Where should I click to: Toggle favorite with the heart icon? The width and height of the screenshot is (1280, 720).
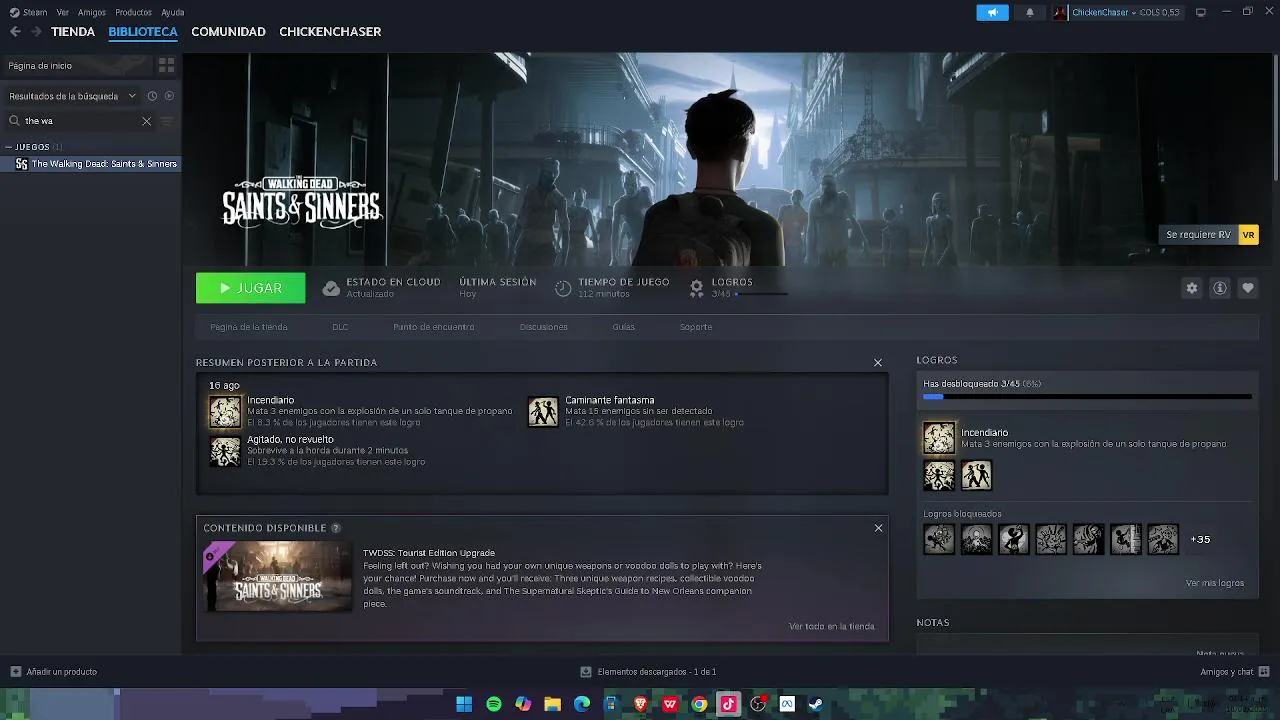click(1247, 288)
